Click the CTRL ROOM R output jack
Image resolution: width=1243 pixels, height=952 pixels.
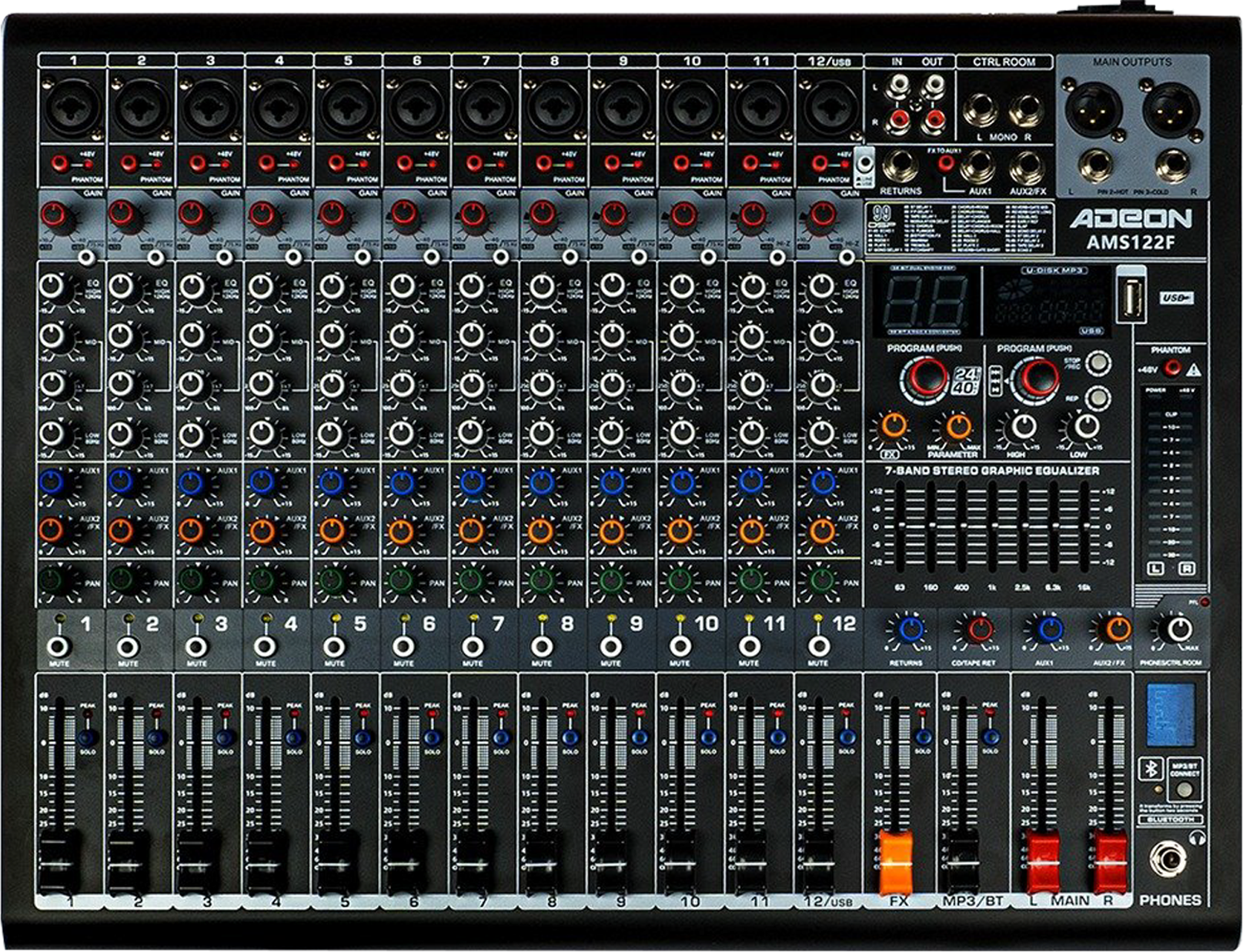click(x=1027, y=111)
